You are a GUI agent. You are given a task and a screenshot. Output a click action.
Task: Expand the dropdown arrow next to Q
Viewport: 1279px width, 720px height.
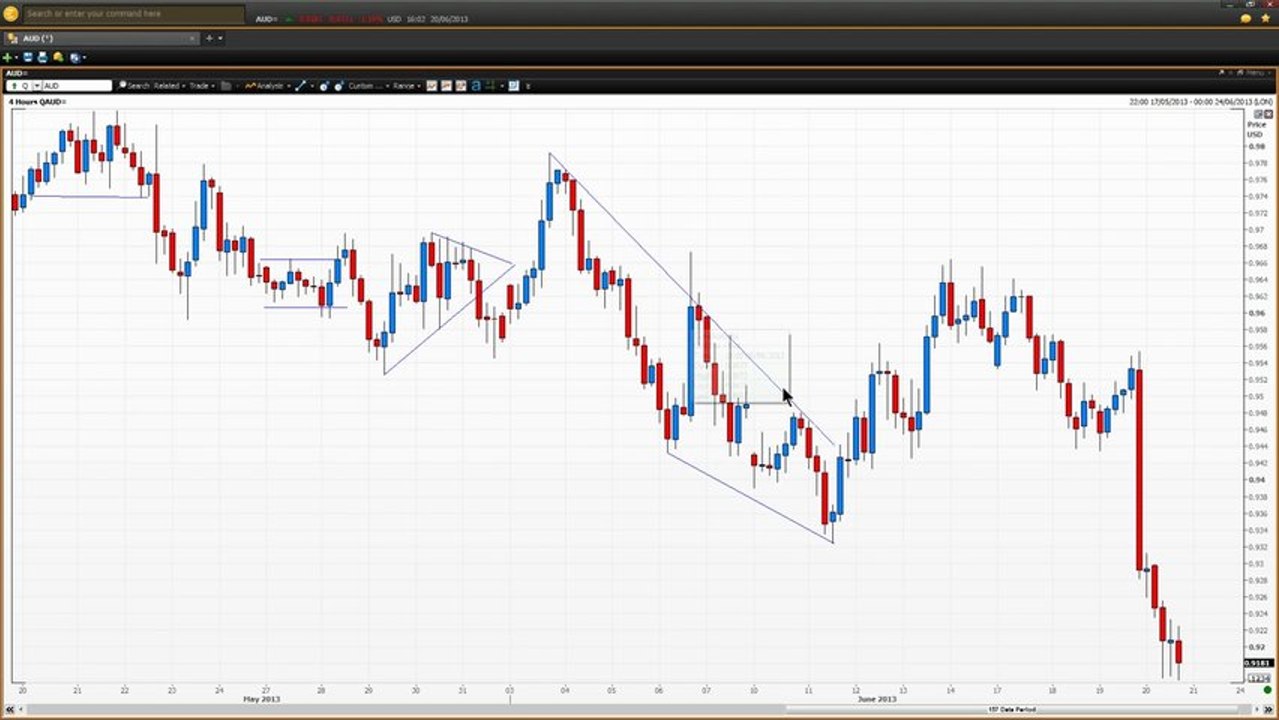point(37,86)
